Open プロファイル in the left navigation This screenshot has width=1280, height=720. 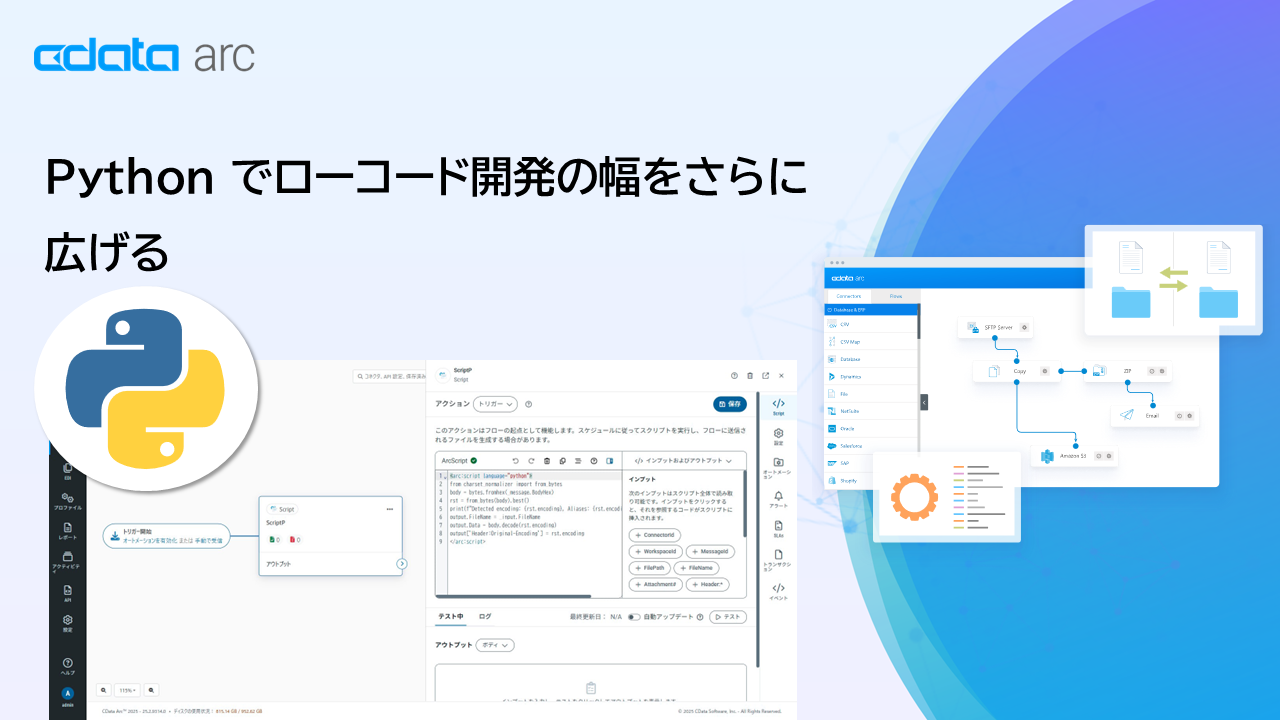click(x=68, y=501)
